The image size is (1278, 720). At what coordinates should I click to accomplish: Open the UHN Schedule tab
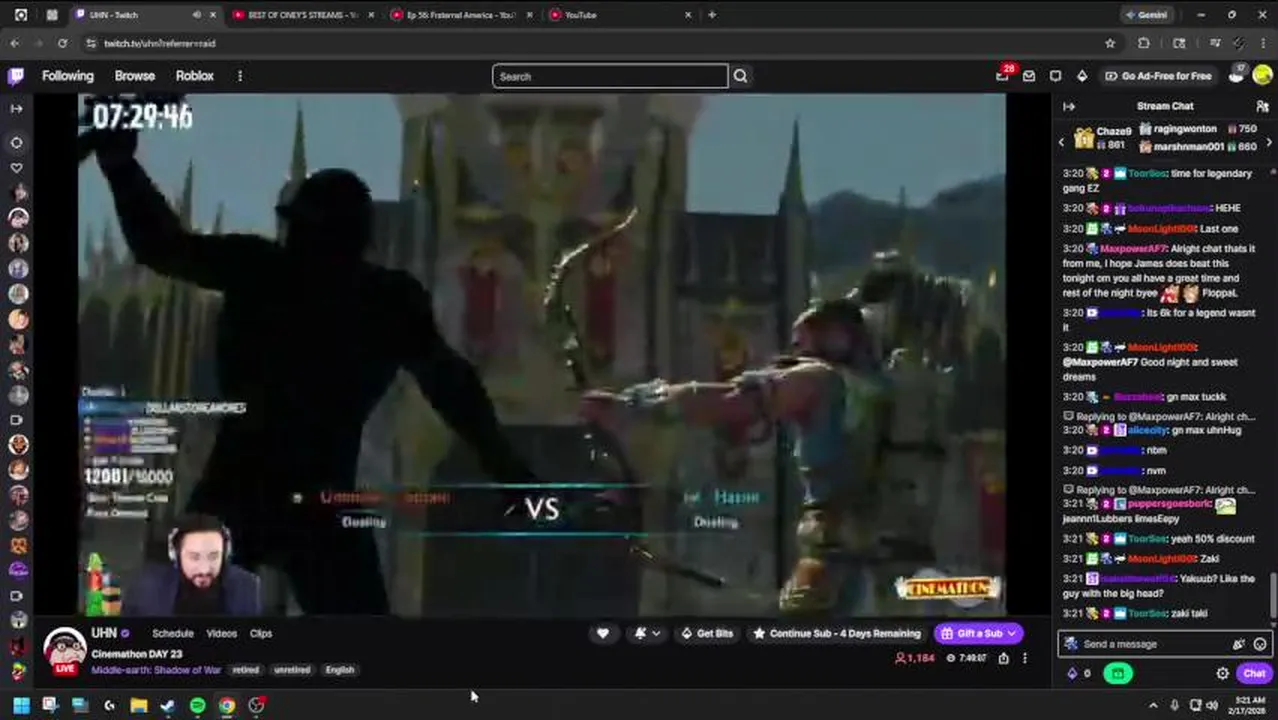point(173,633)
